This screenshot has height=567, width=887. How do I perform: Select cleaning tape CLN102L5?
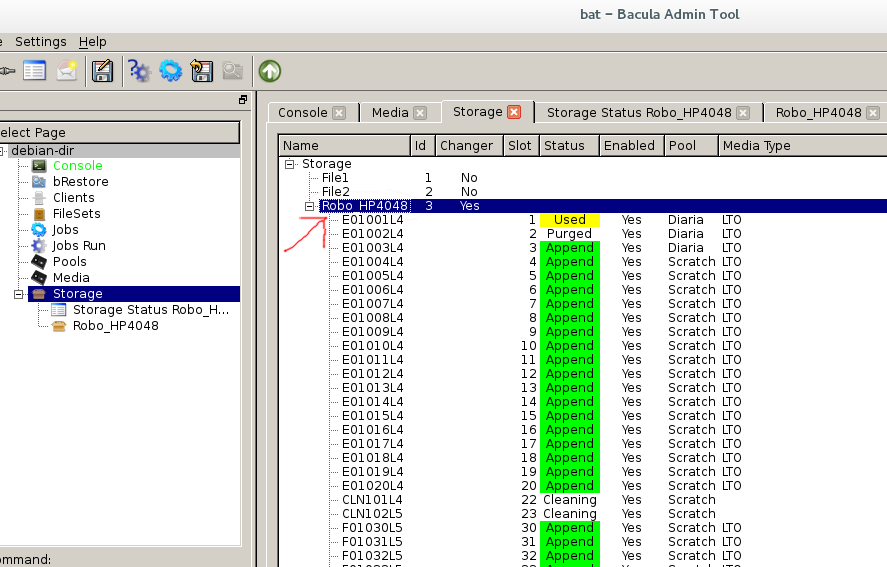click(372, 514)
